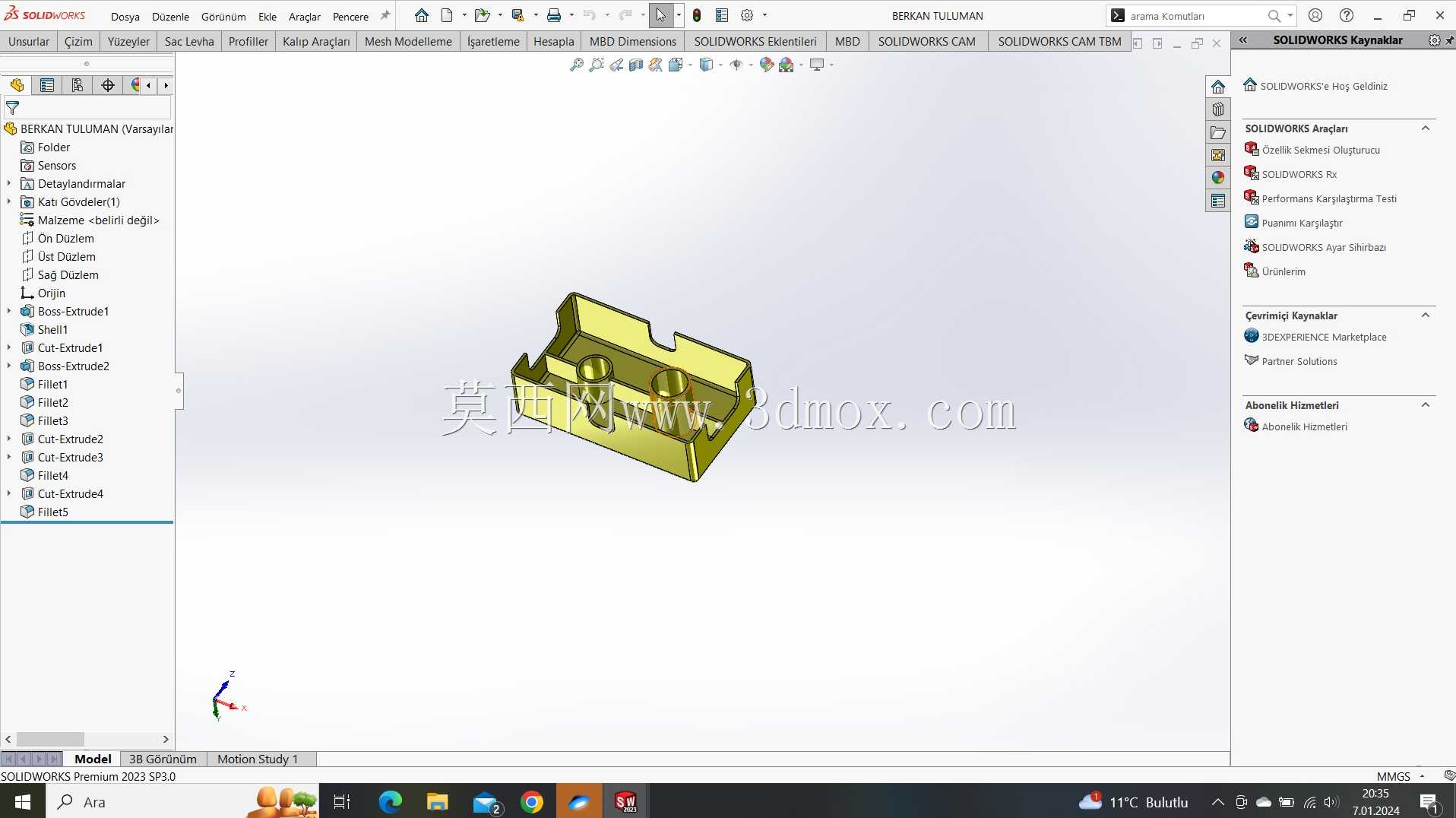Select Zoom to Area magnifier icon
Image resolution: width=1456 pixels, height=818 pixels.
(597, 65)
